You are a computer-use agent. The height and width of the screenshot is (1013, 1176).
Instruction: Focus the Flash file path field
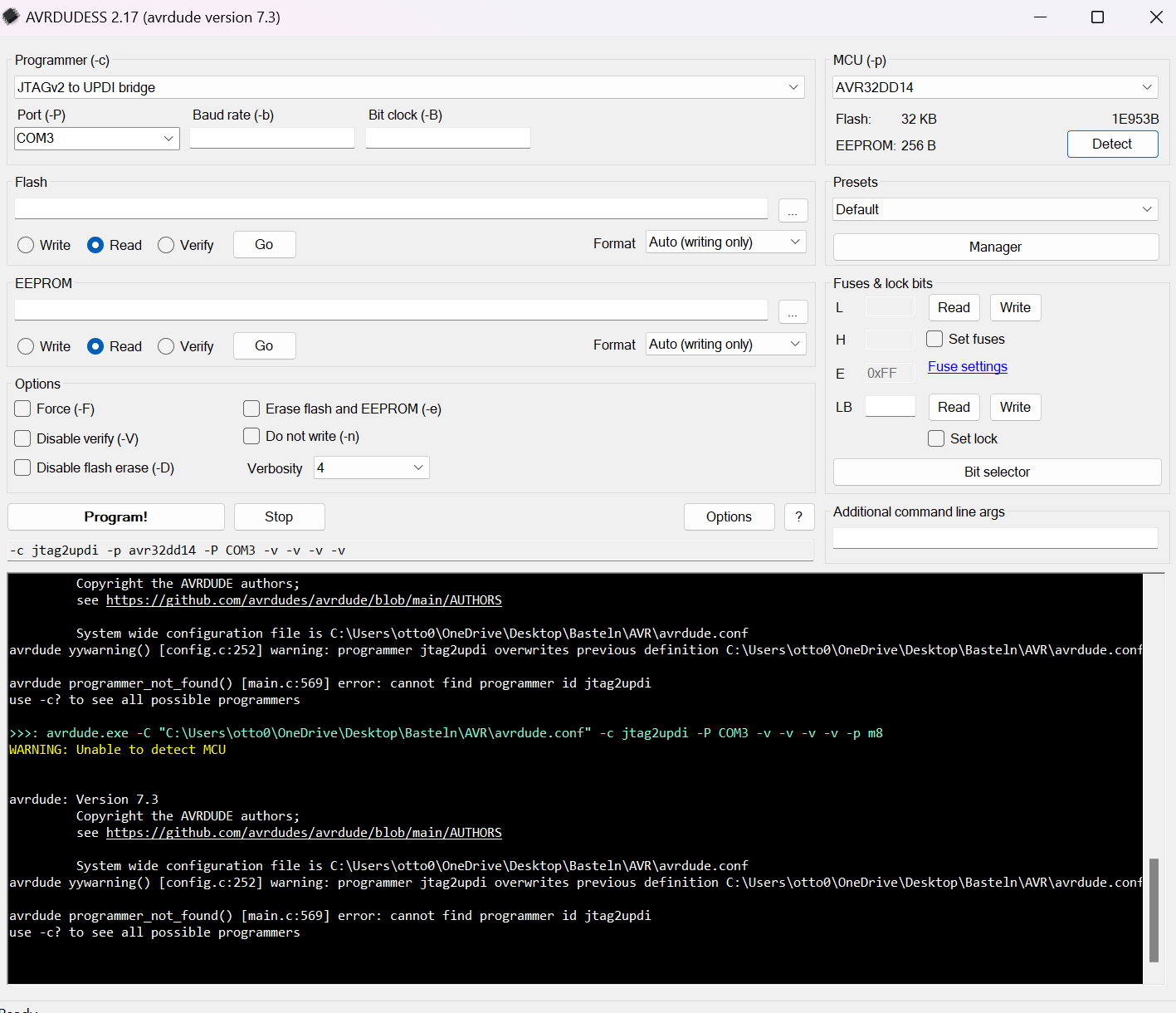click(391, 208)
